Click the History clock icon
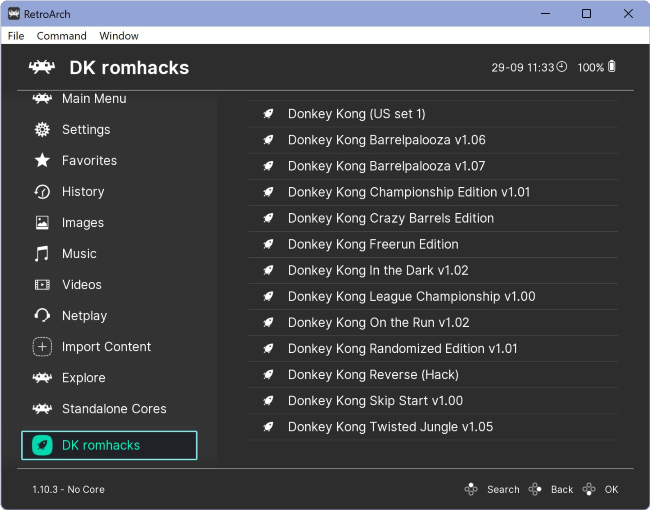The height and width of the screenshot is (510, 650). coord(42,192)
